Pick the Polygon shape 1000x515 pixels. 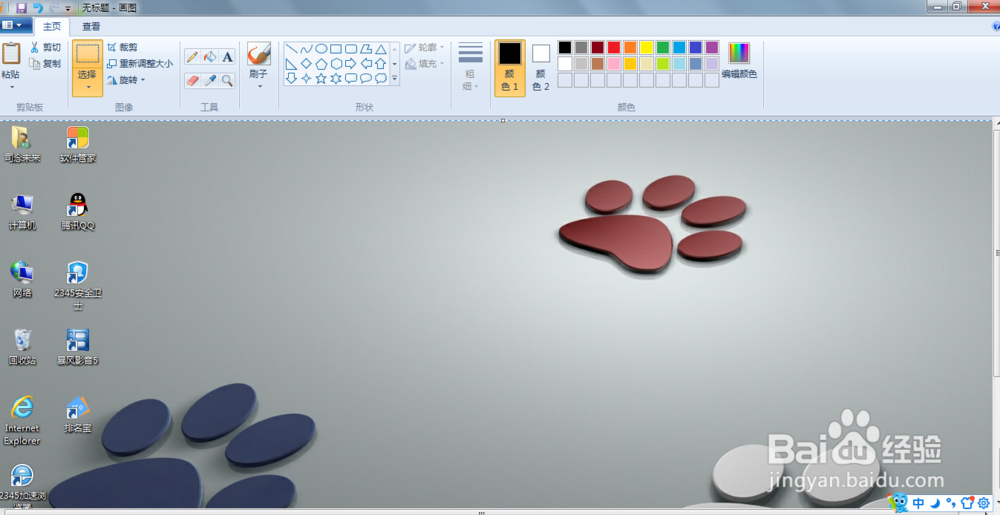pyautogui.click(x=366, y=49)
